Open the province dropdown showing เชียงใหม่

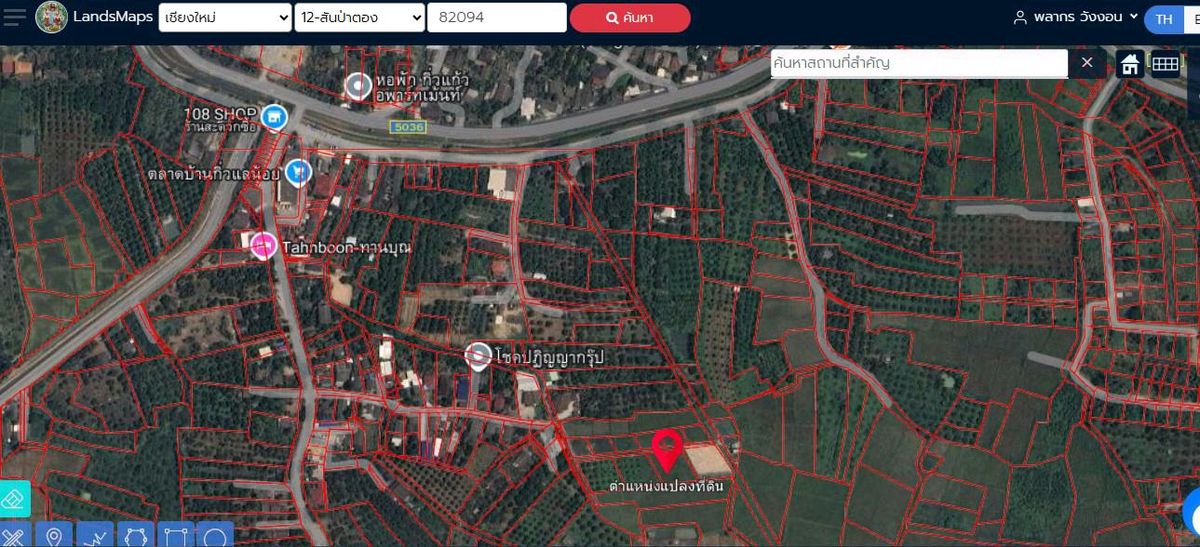225,18
